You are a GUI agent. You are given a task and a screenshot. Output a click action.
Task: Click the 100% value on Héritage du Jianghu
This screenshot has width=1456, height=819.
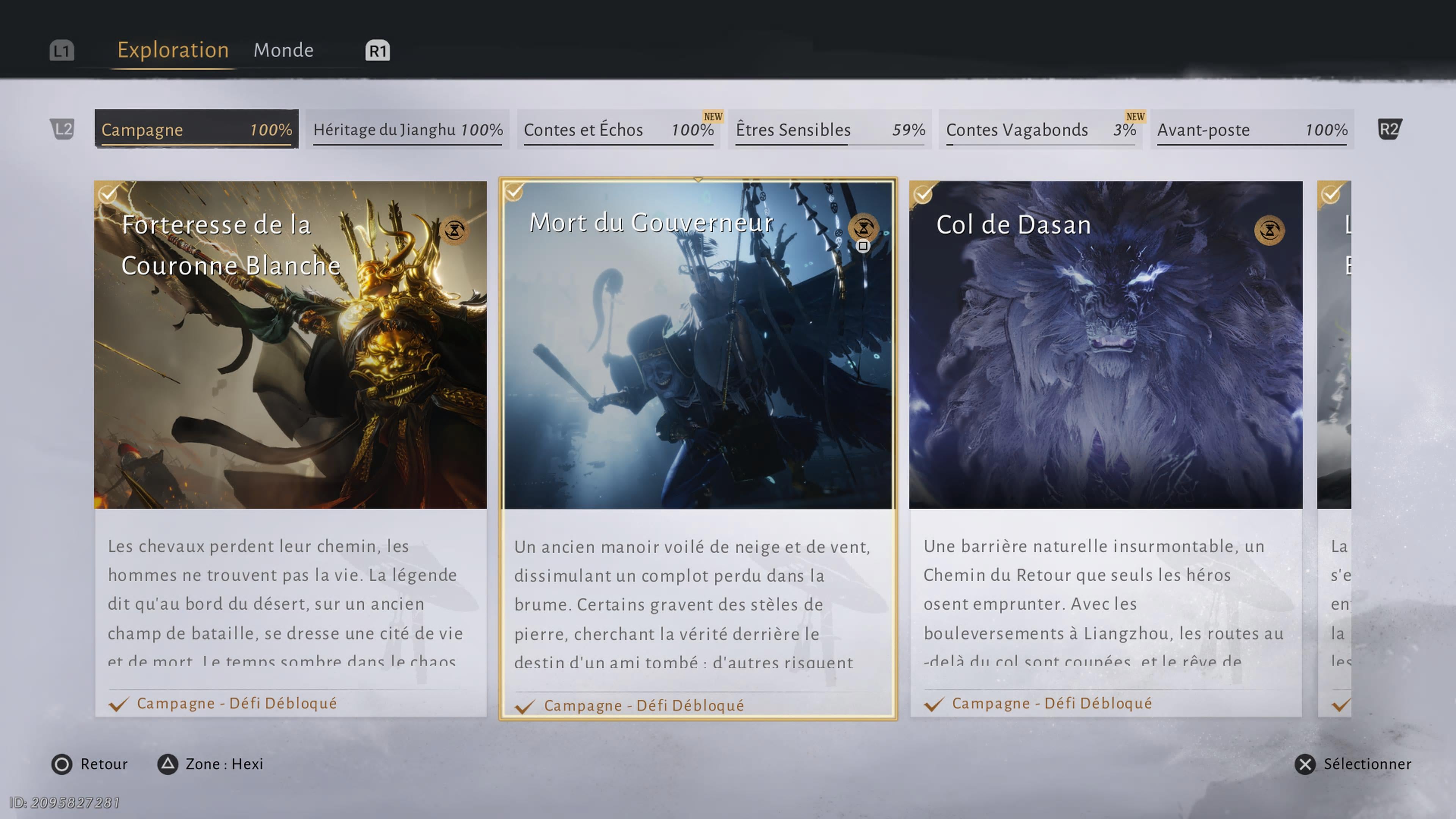(x=482, y=130)
